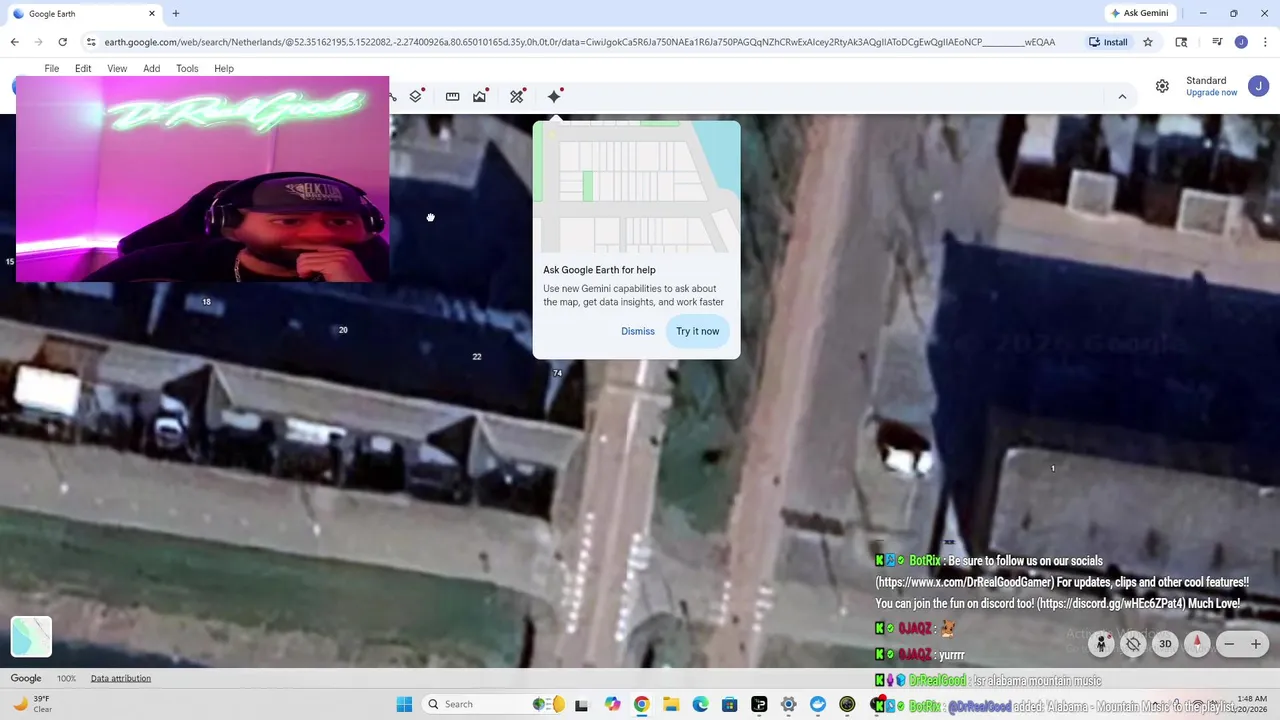Image resolution: width=1280 pixels, height=720 pixels.
Task: Toggle the rotation lock button
Action: 1133,644
